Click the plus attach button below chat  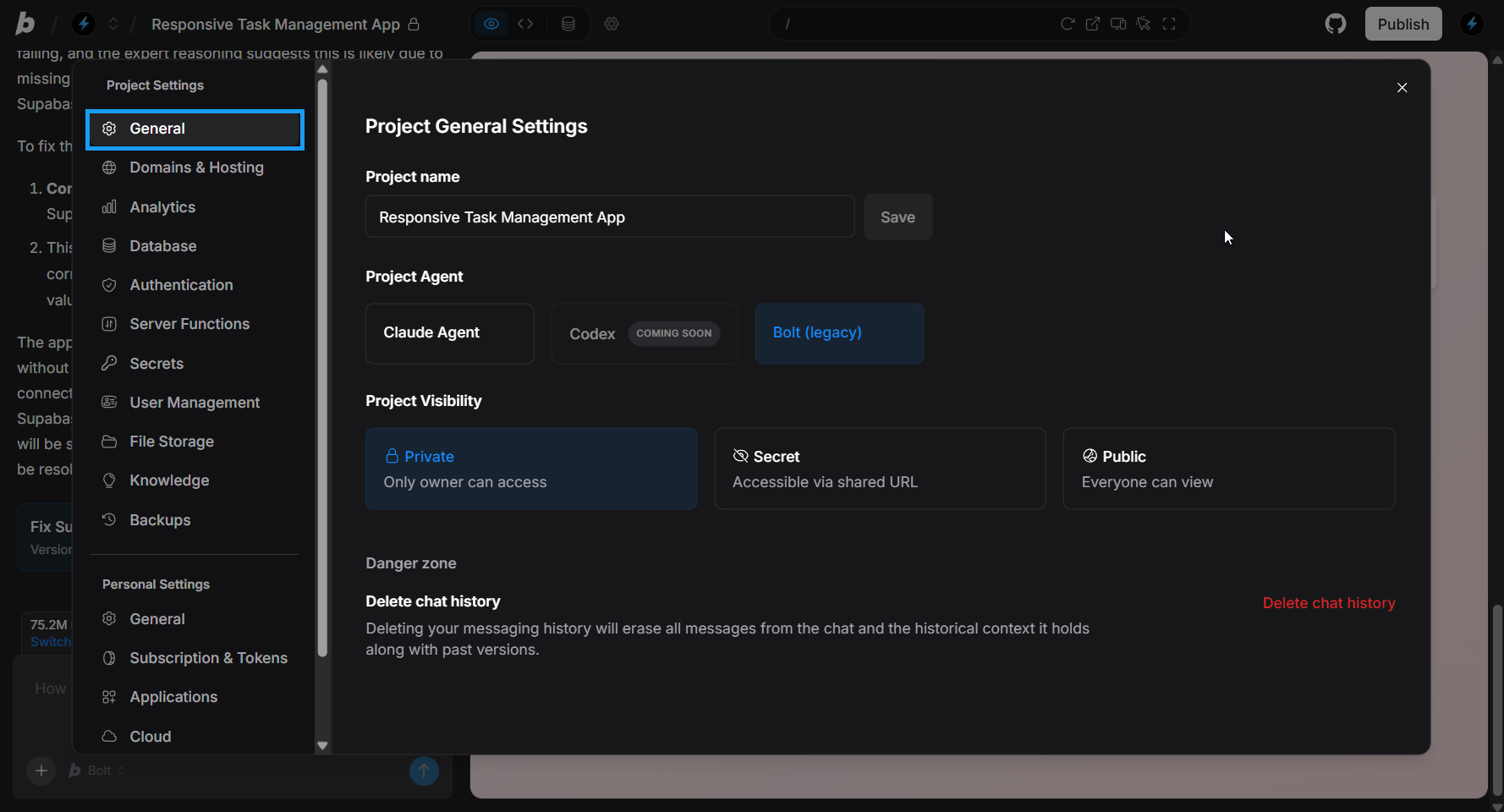pos(41,771)
